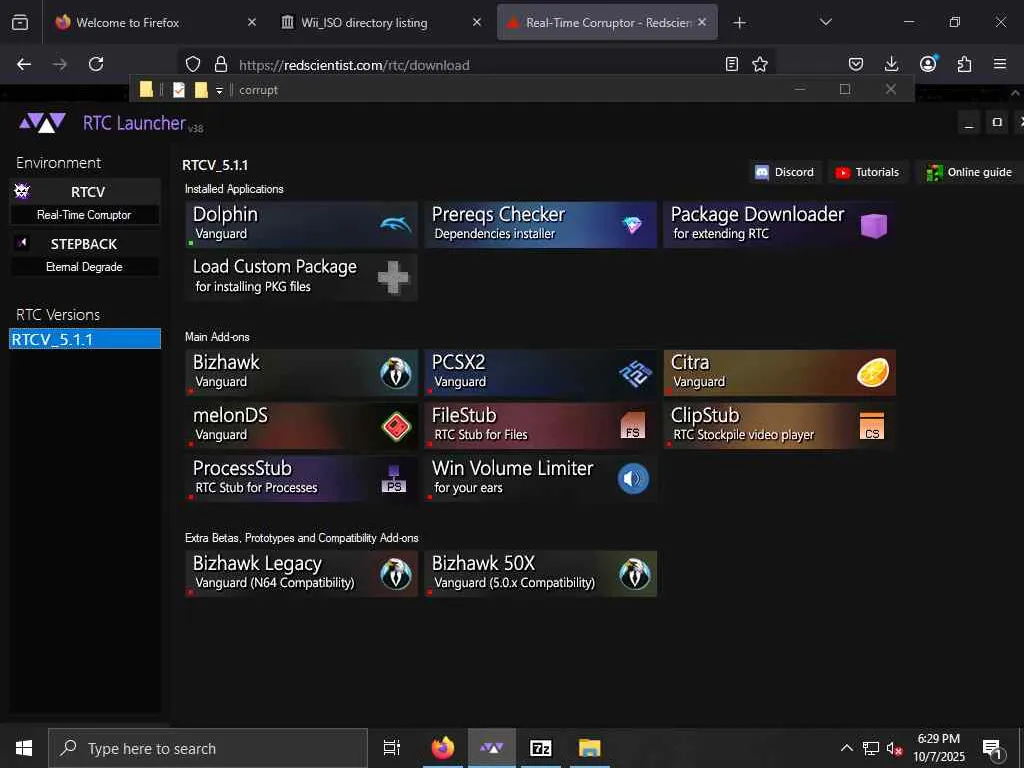Click the Citra Vanguard orange icon
Viewport: 1024px width, 768px height.
tap(873, 373)
